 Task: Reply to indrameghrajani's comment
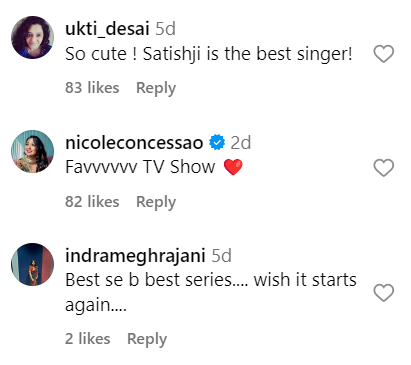[x=147, y=339]
